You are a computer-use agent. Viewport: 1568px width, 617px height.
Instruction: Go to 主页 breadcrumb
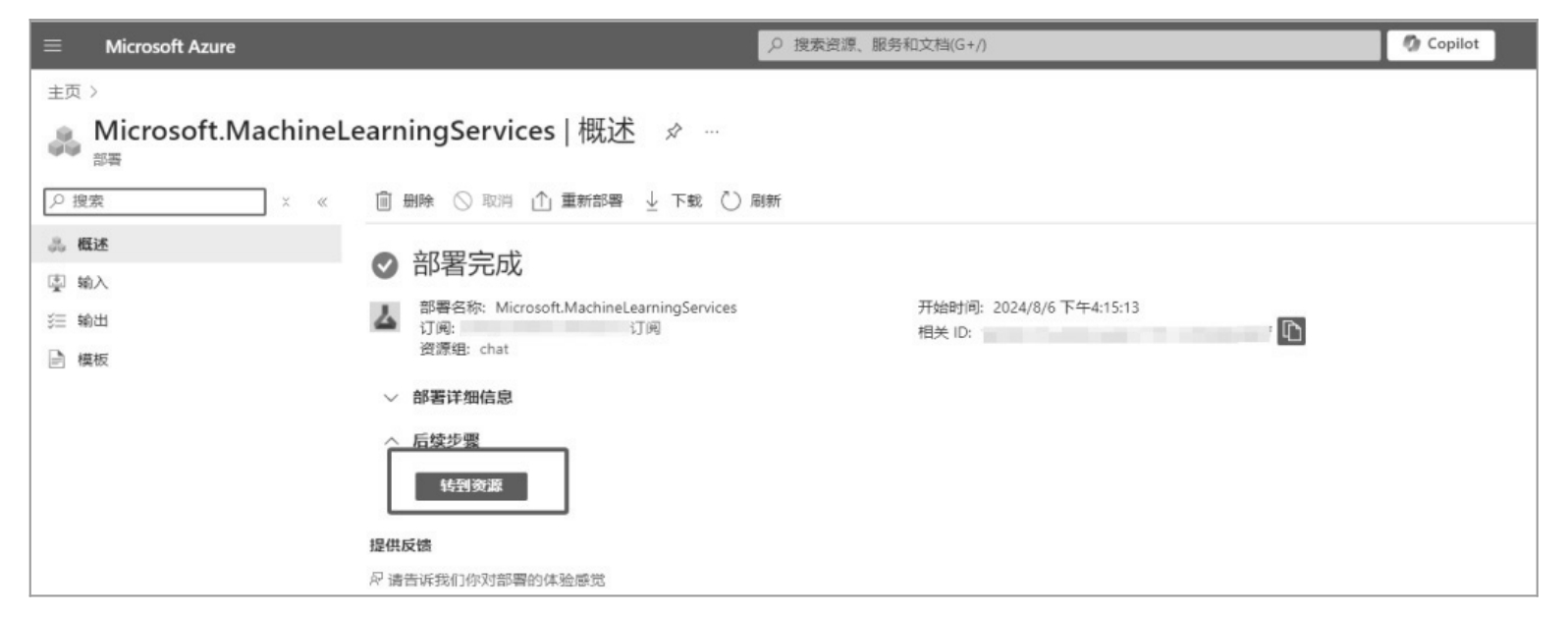64,91
